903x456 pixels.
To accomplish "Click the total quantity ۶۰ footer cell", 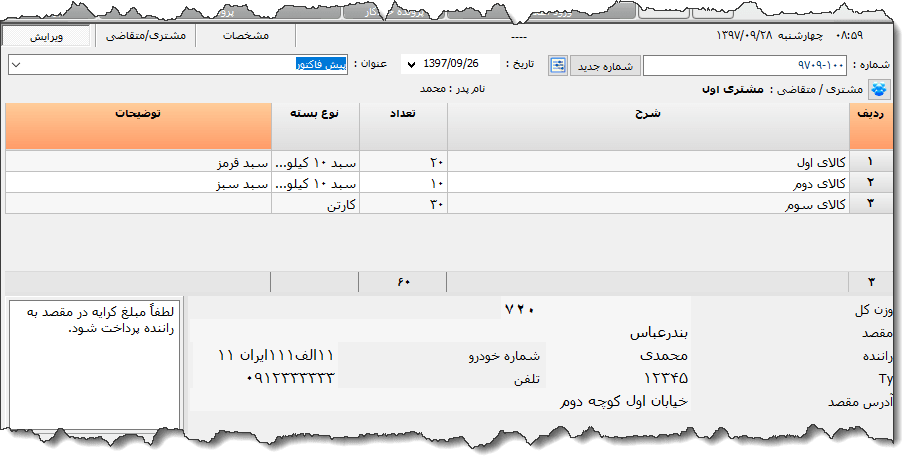I will tap(403, 282).
